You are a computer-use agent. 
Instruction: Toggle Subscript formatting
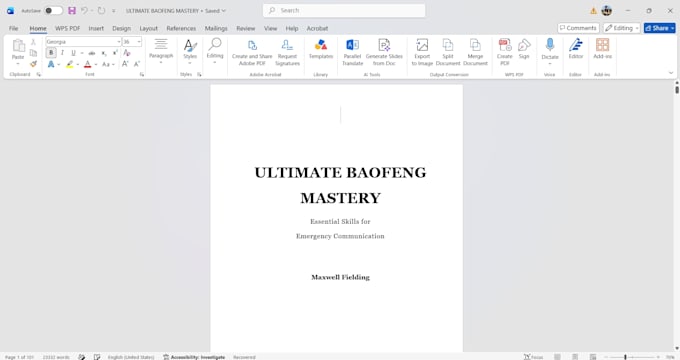(x=104, y=53)
